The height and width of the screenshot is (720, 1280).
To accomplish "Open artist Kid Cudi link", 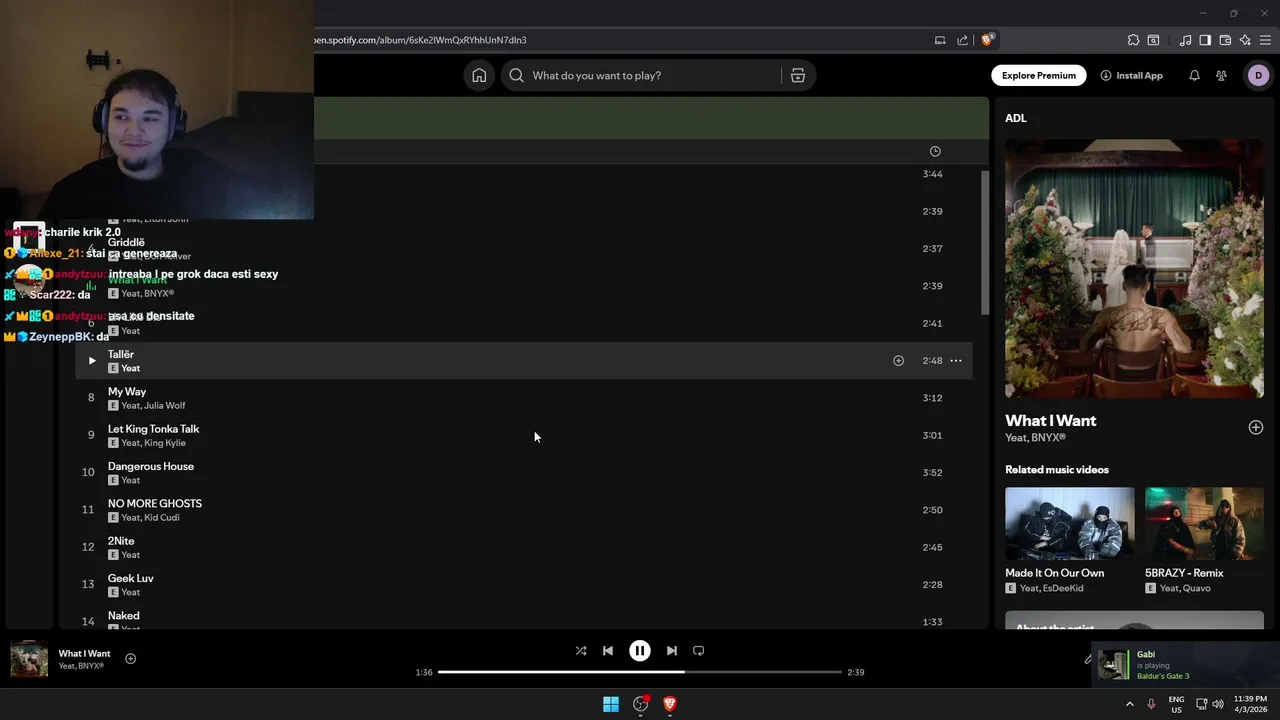I will 162,518.
